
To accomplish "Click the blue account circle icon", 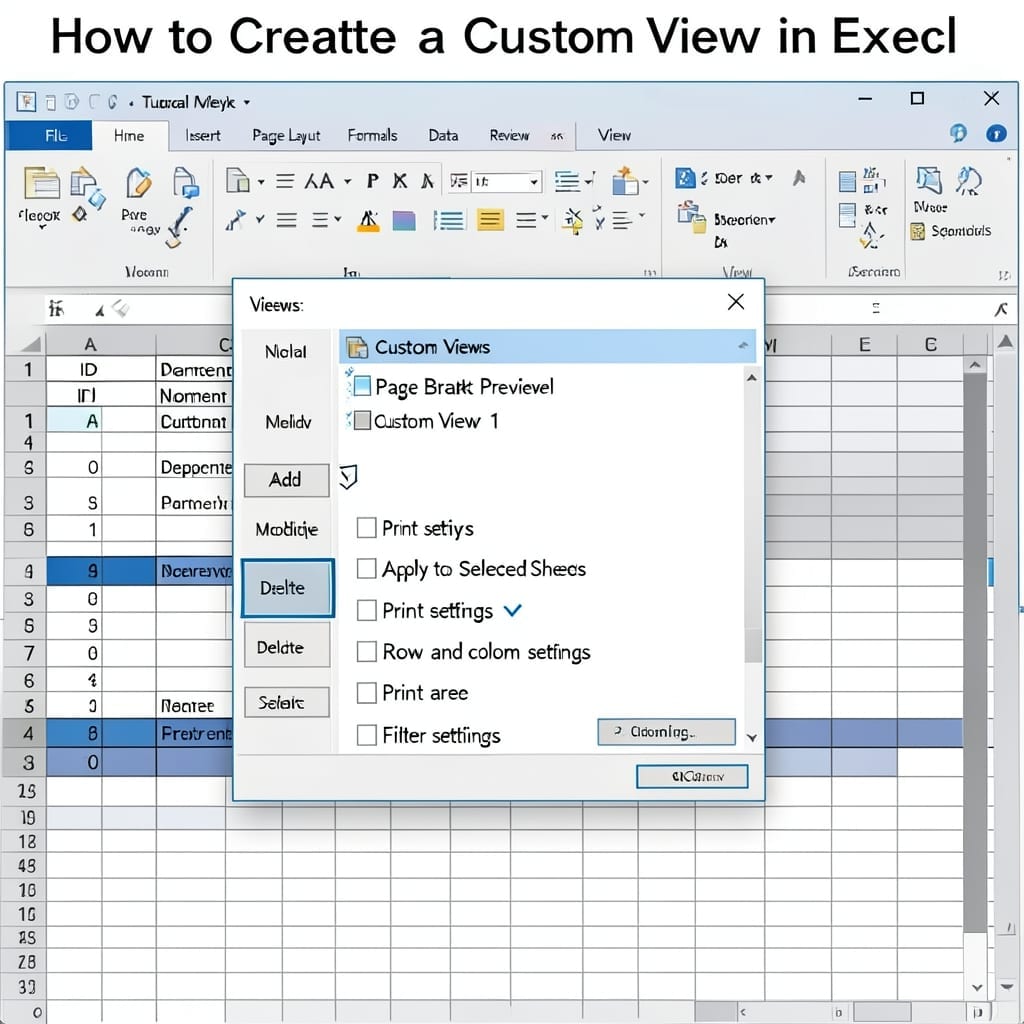I will click(996, 134).
